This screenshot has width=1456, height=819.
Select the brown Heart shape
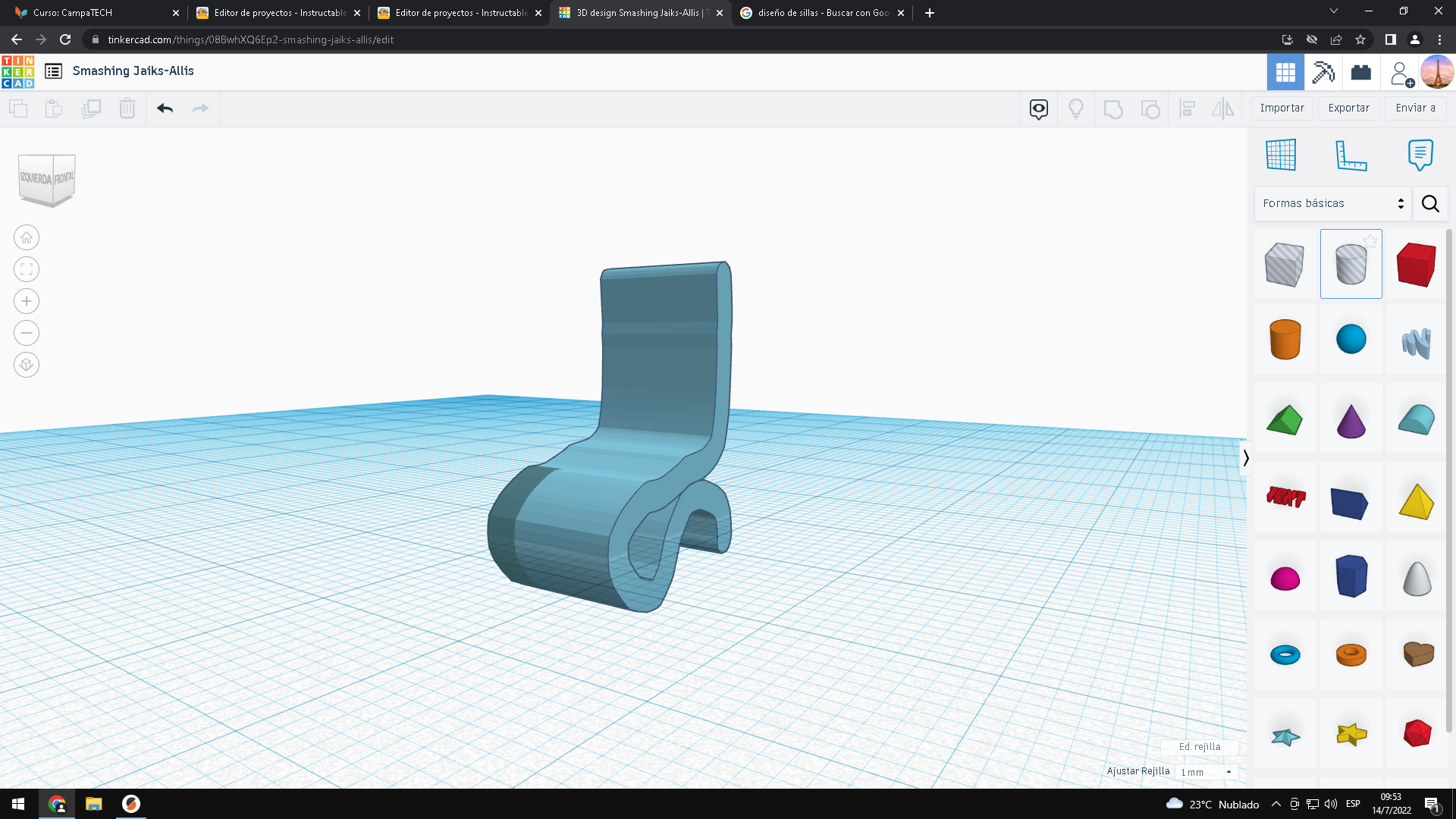tap(1417, 654)
